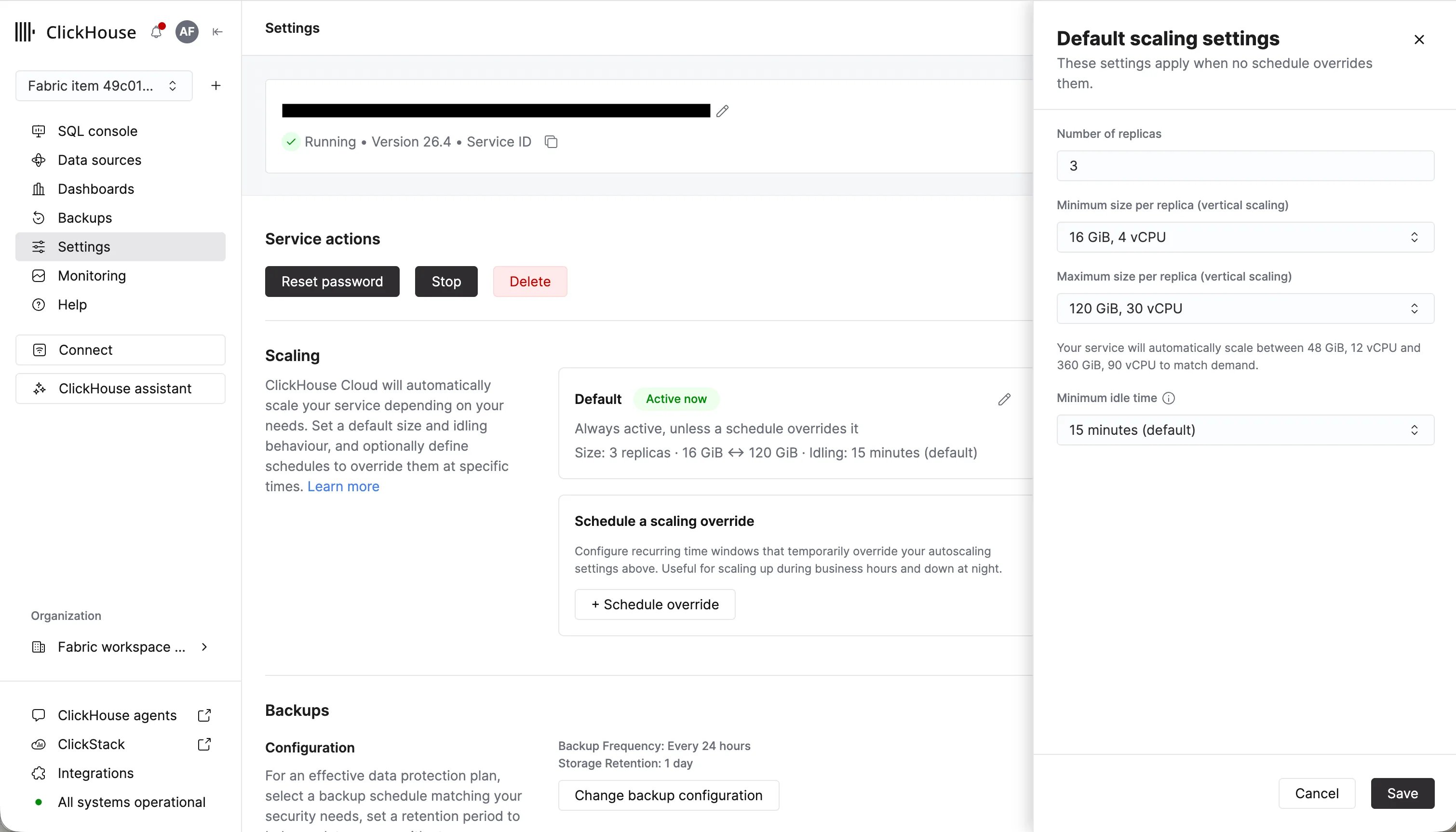The height and width of the screenshot is (832, 1456).
Task: Open the AF user avatar menu
Action: [x=187, y=31]
